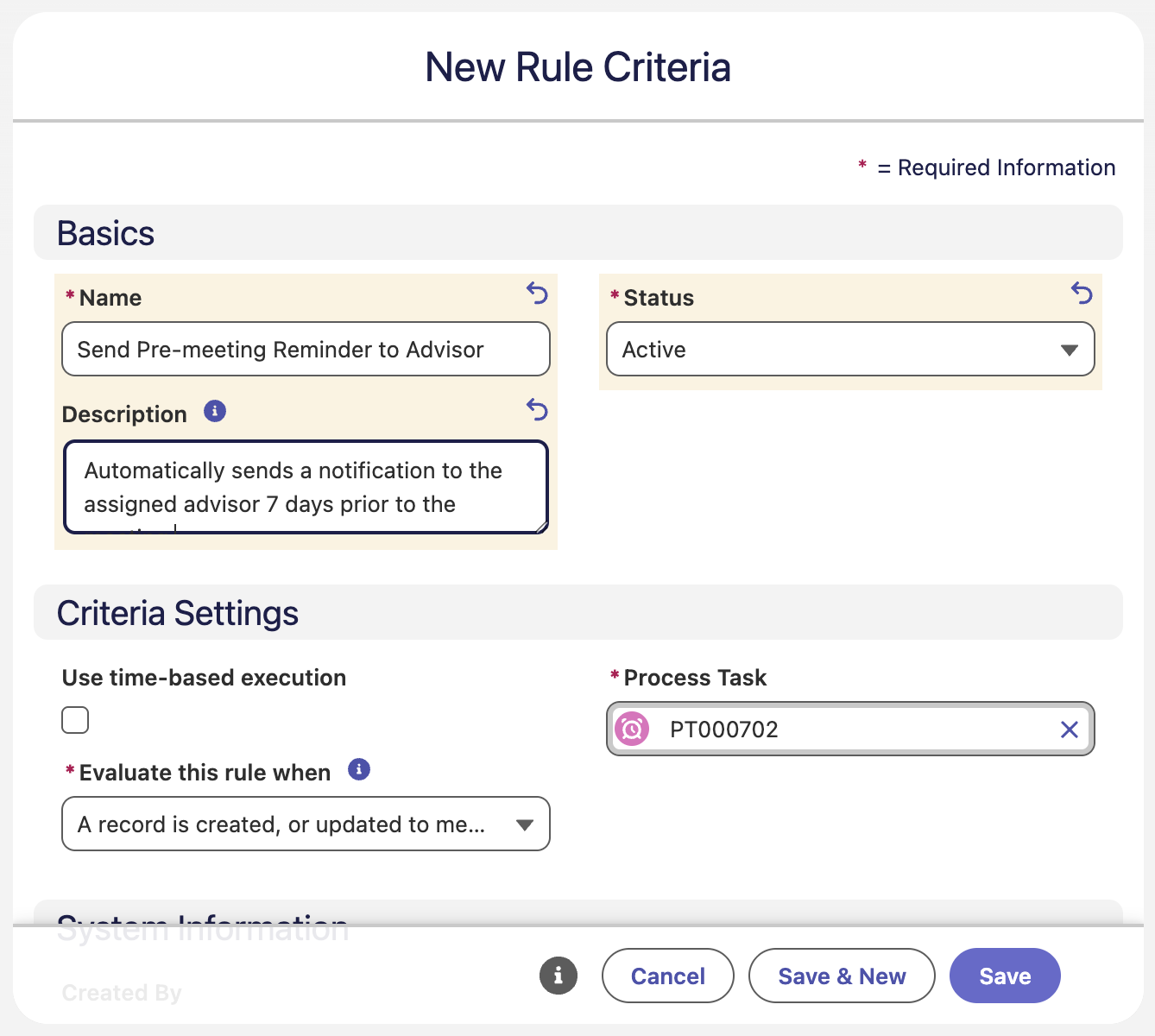This screenshot has width=1155, height=1036.
Task: Enable Use time-based execution checkbox
Action: (x=75, y=720)
